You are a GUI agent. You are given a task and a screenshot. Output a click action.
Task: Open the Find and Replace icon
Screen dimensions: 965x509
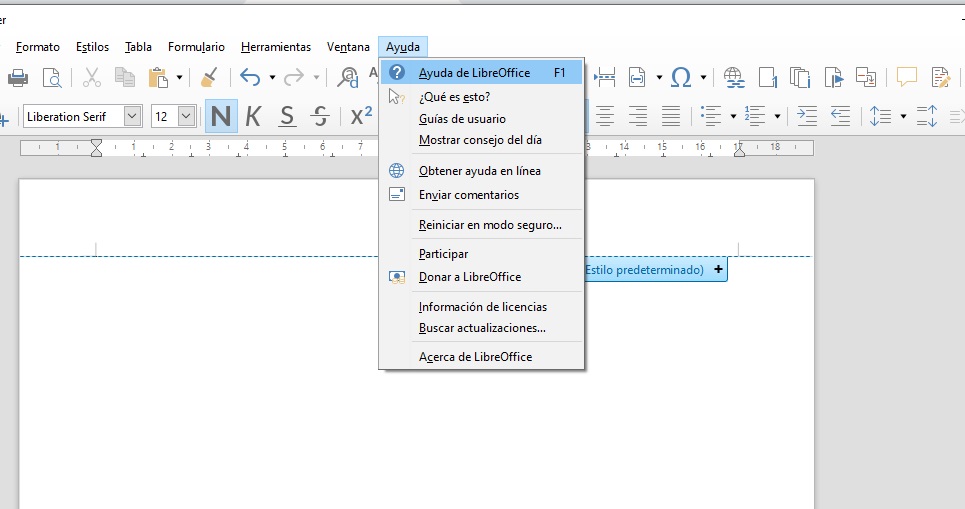[348, 78]
